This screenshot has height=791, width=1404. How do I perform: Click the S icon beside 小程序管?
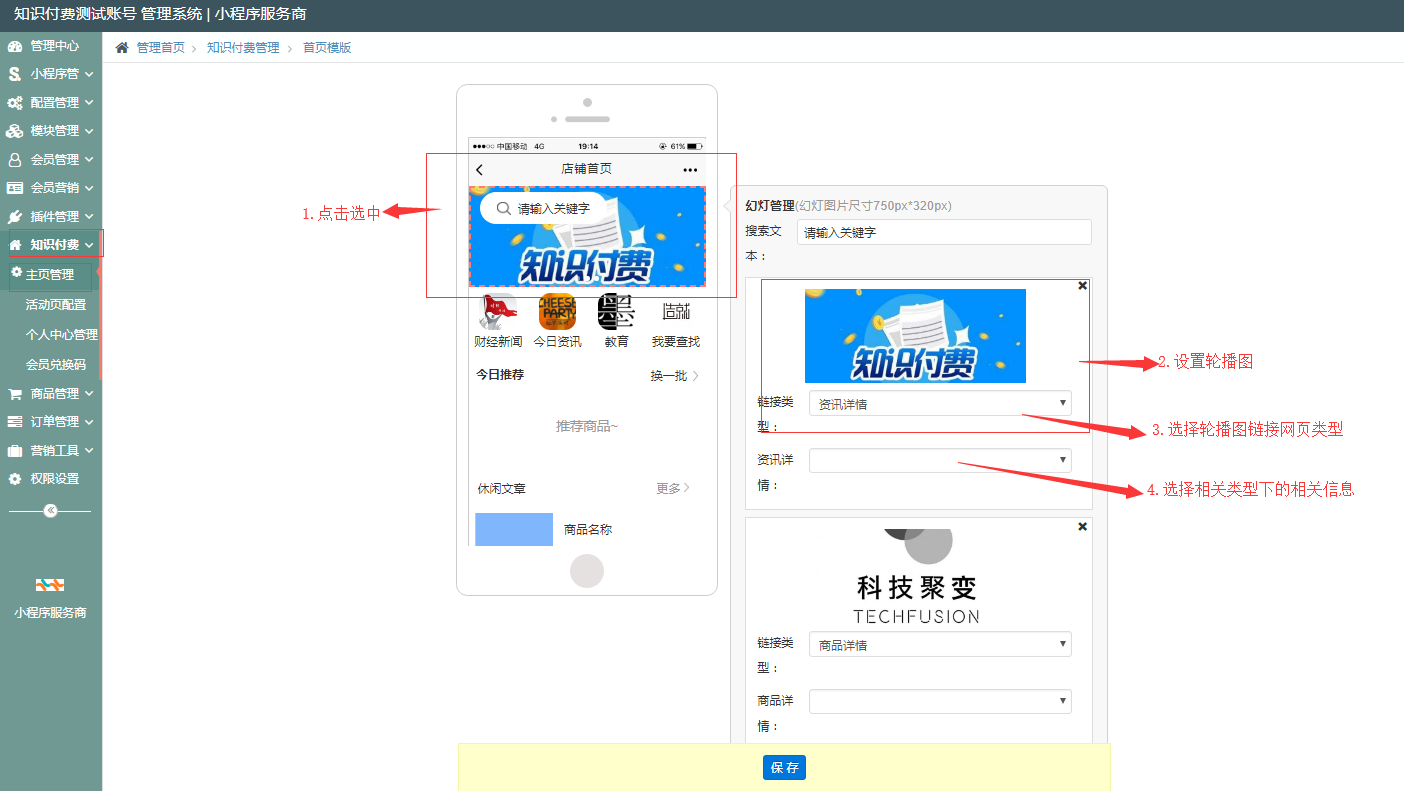pyautogui.click(x=15, y=74)
